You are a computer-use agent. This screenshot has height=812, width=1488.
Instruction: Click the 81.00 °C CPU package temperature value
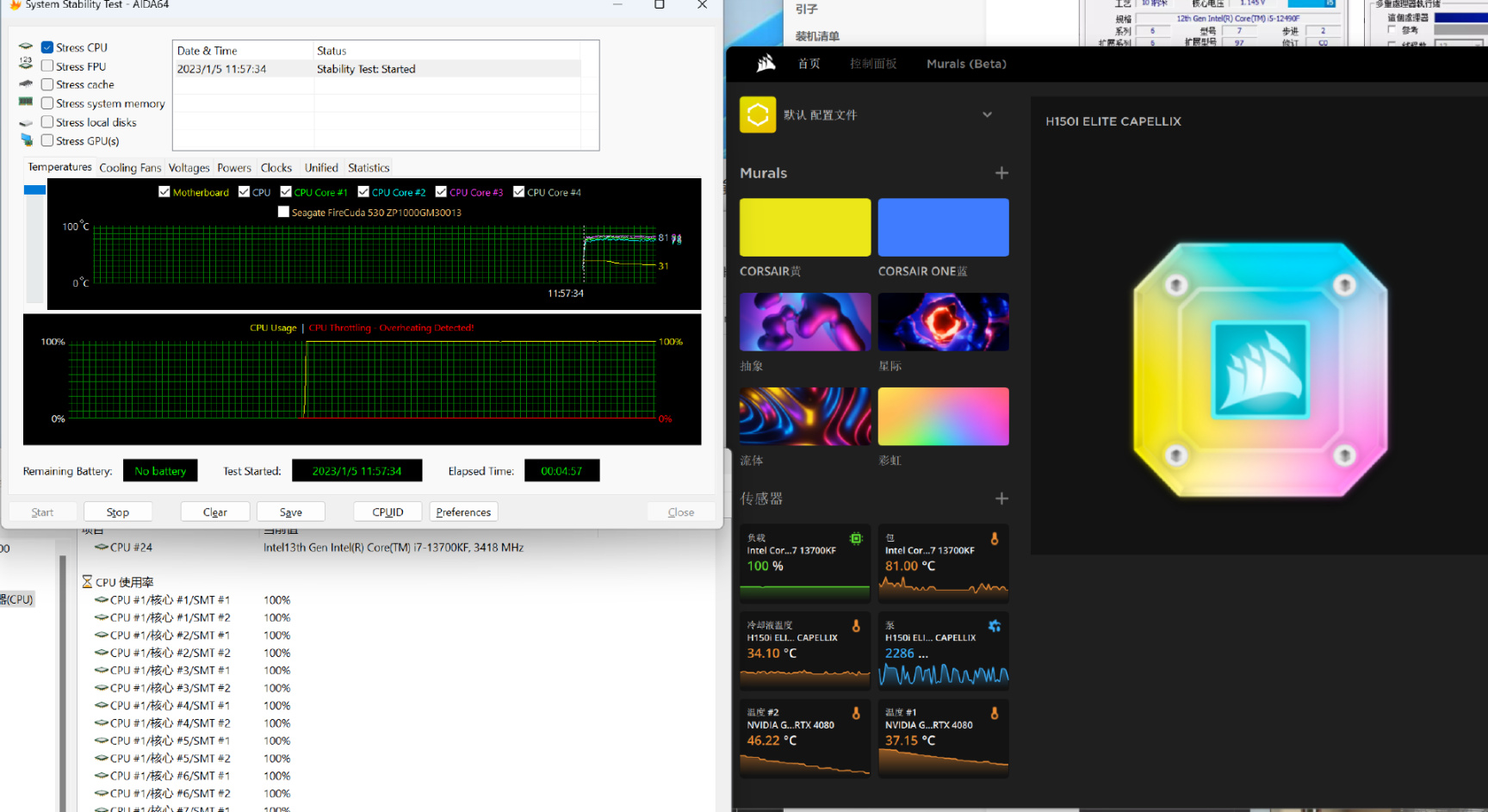pyautogui.click(x=910, y=566)
